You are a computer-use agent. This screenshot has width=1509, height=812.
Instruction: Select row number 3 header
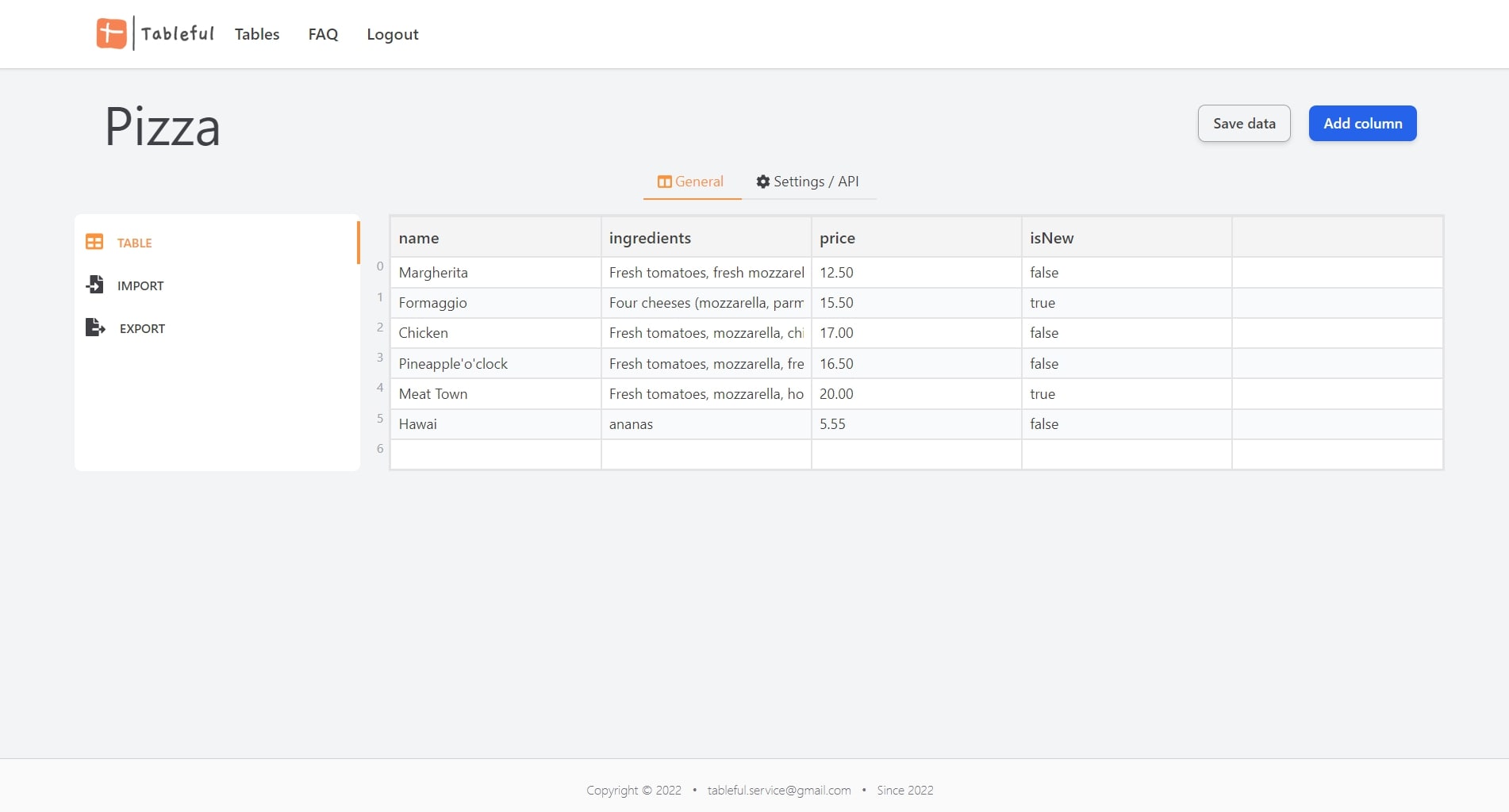click(x=380, y=358)
